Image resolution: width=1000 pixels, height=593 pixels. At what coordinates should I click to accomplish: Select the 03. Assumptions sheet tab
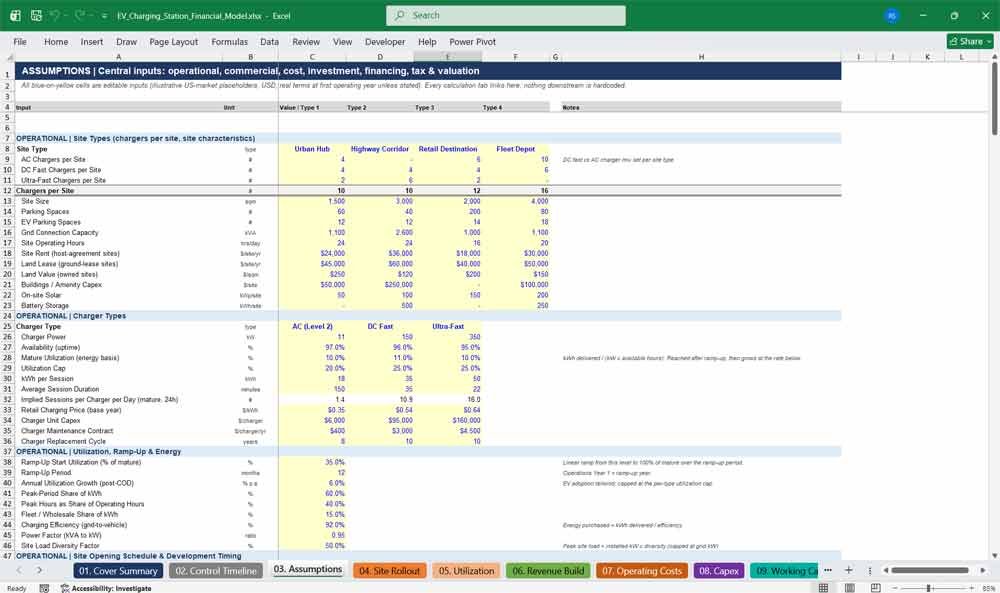308,569
